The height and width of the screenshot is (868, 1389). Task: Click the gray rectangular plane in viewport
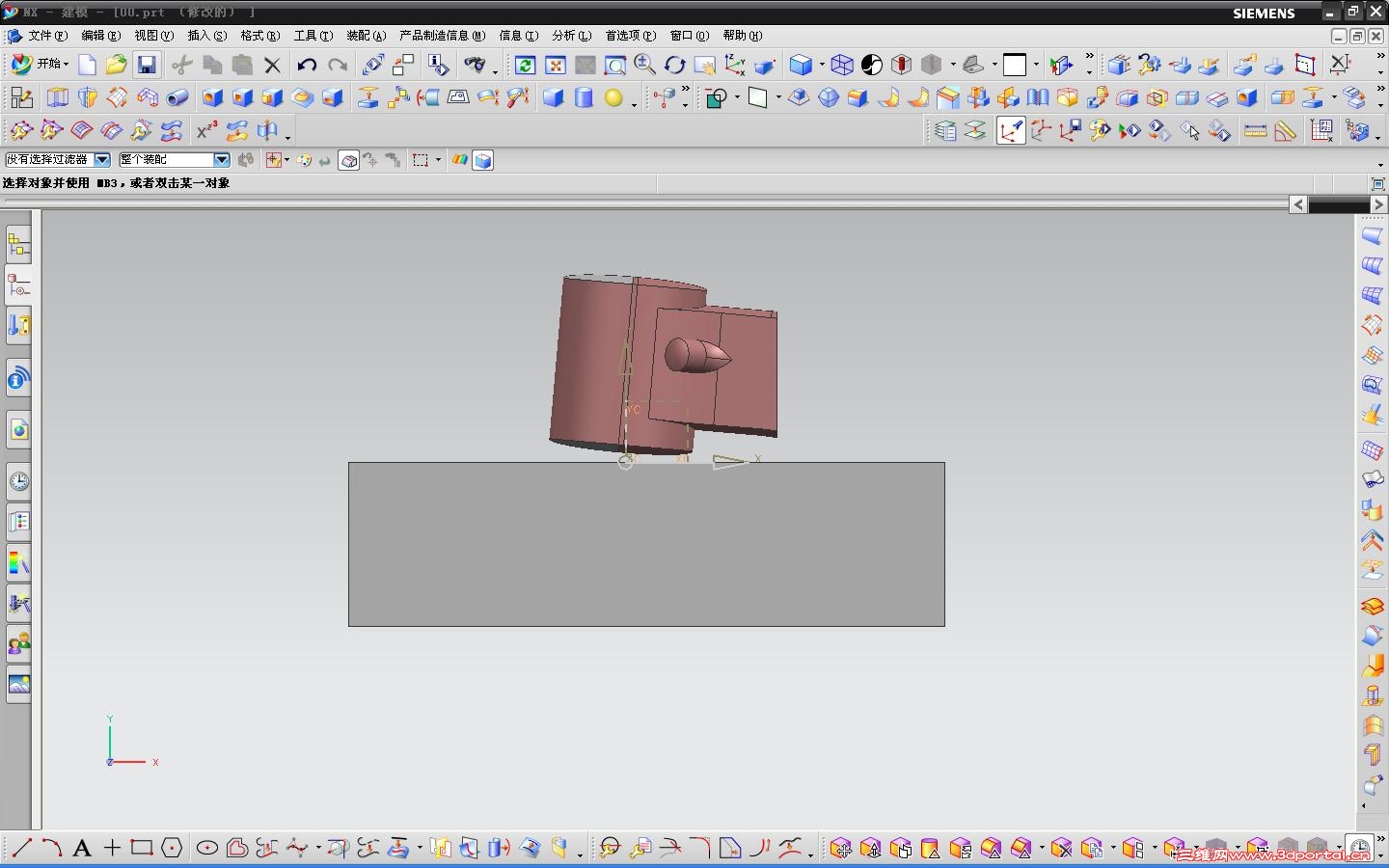[646, 545]
